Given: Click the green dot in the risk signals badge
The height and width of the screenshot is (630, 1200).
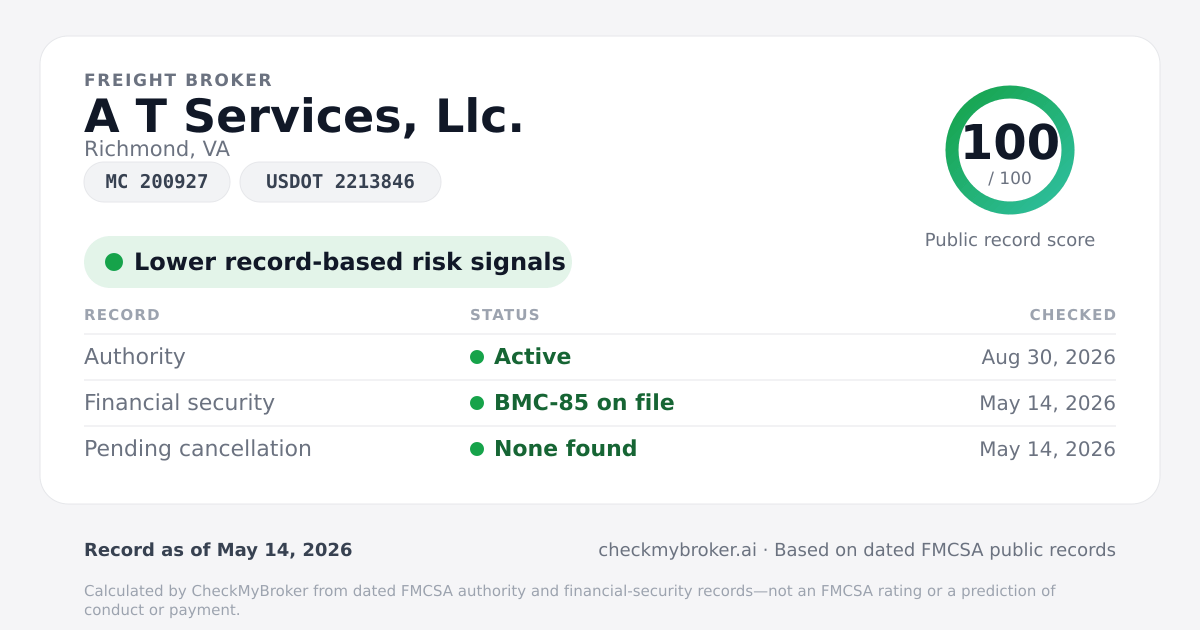Looking at the screenshot, I should [x=114, y=262].
